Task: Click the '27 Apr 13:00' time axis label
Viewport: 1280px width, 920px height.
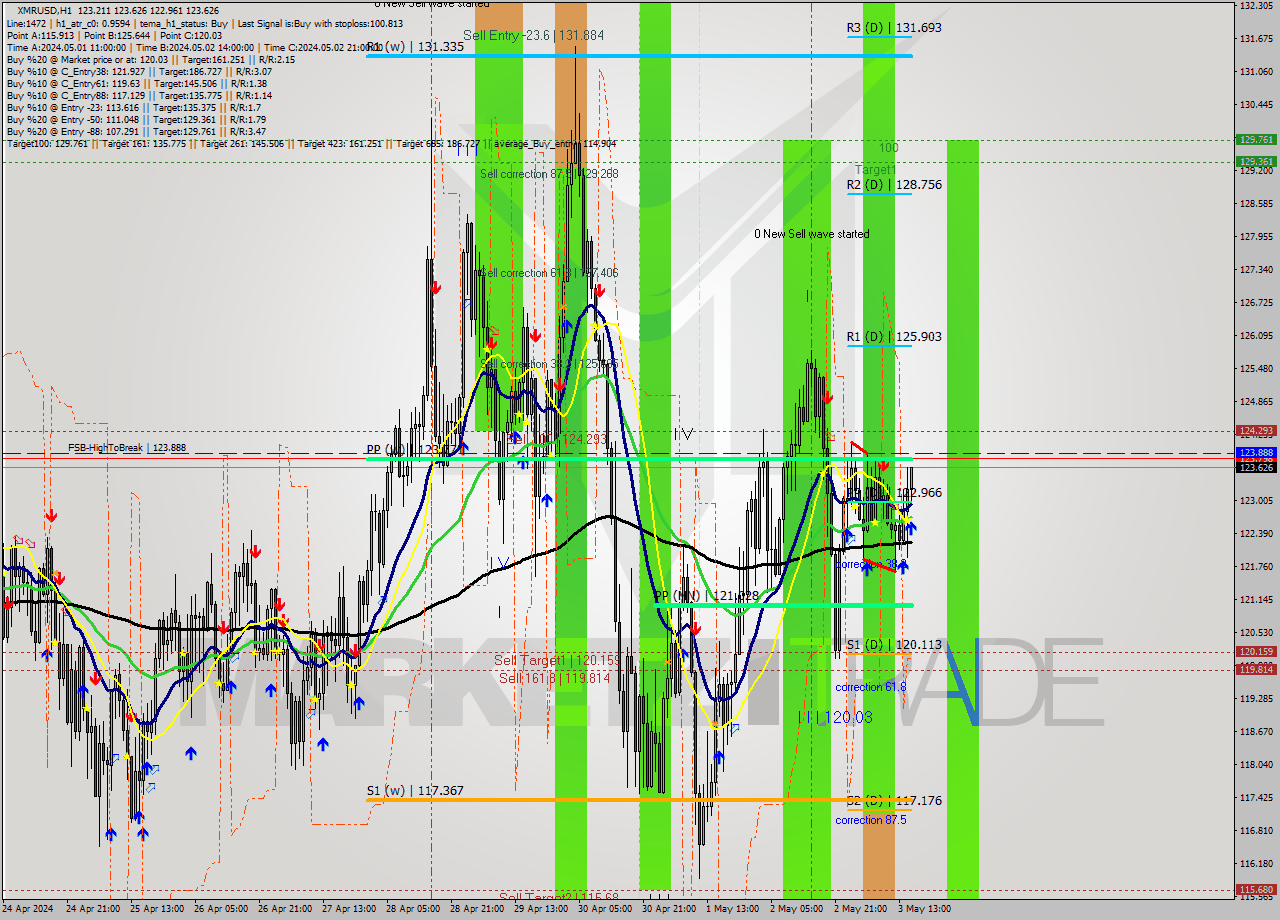Action: [x=348, y=910]
